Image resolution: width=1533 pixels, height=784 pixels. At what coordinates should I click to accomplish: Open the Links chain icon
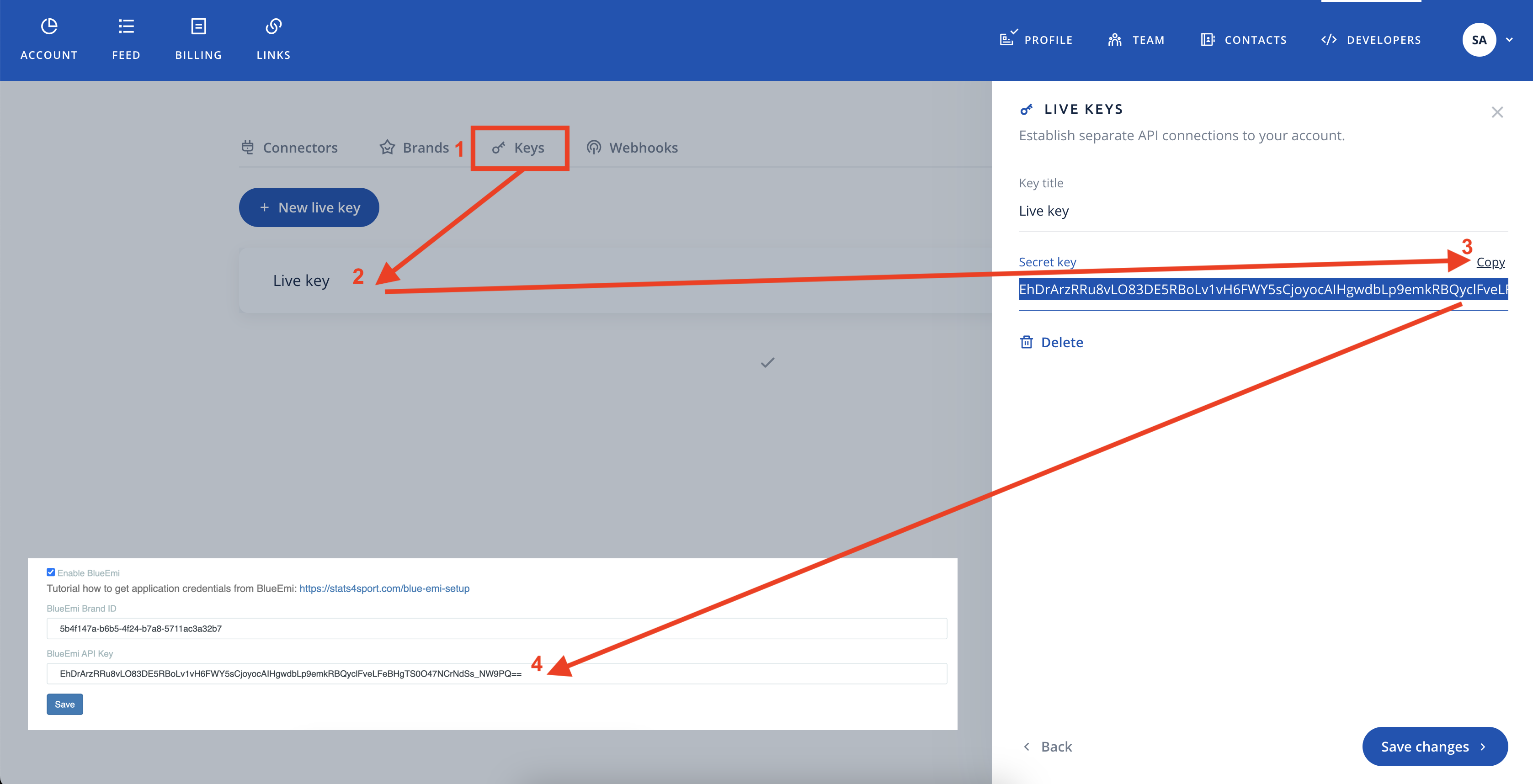(273, 26)
